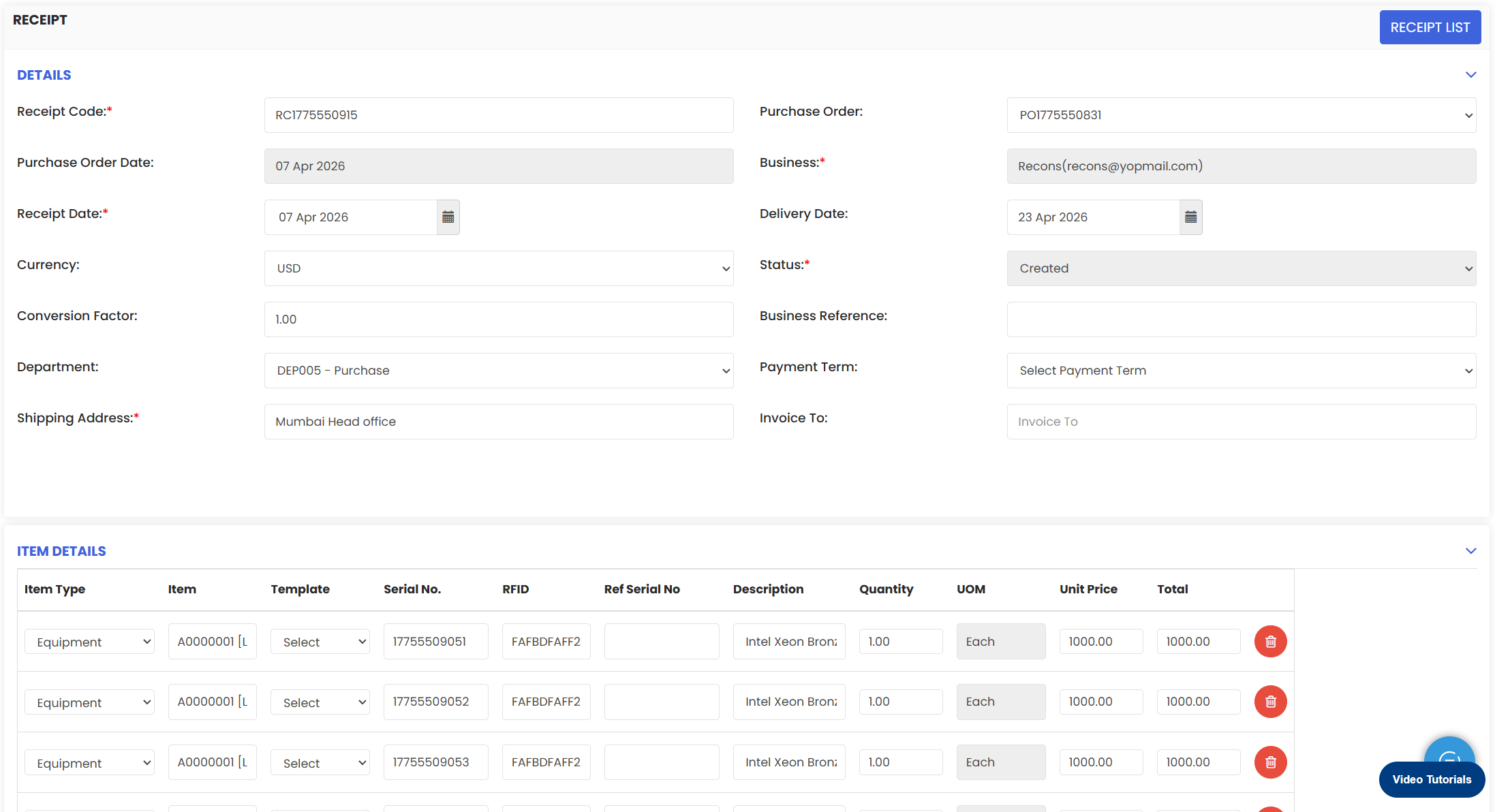Click the Invoice To input field
This screenshot has height=812, width=1495.
1241,422
